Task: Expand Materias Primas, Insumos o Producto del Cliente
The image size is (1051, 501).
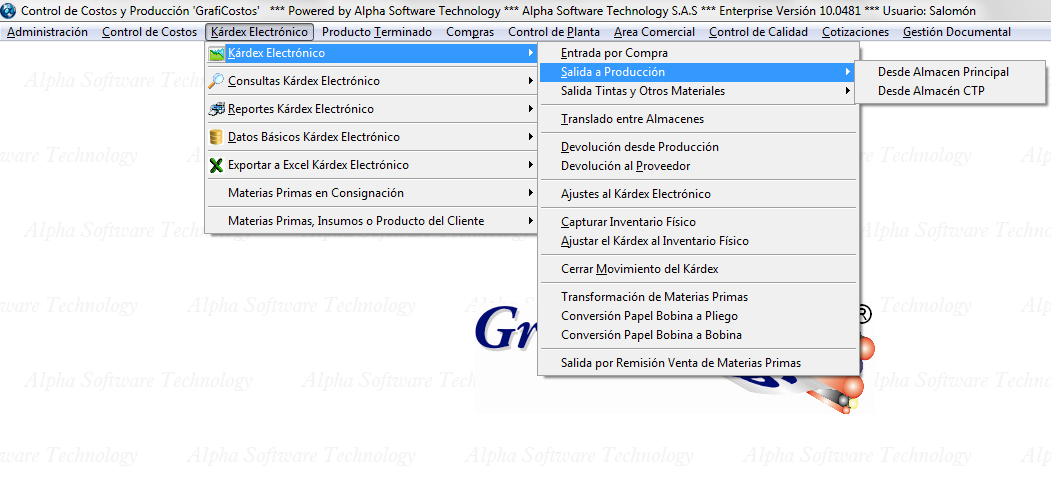Action: (530, 221)
